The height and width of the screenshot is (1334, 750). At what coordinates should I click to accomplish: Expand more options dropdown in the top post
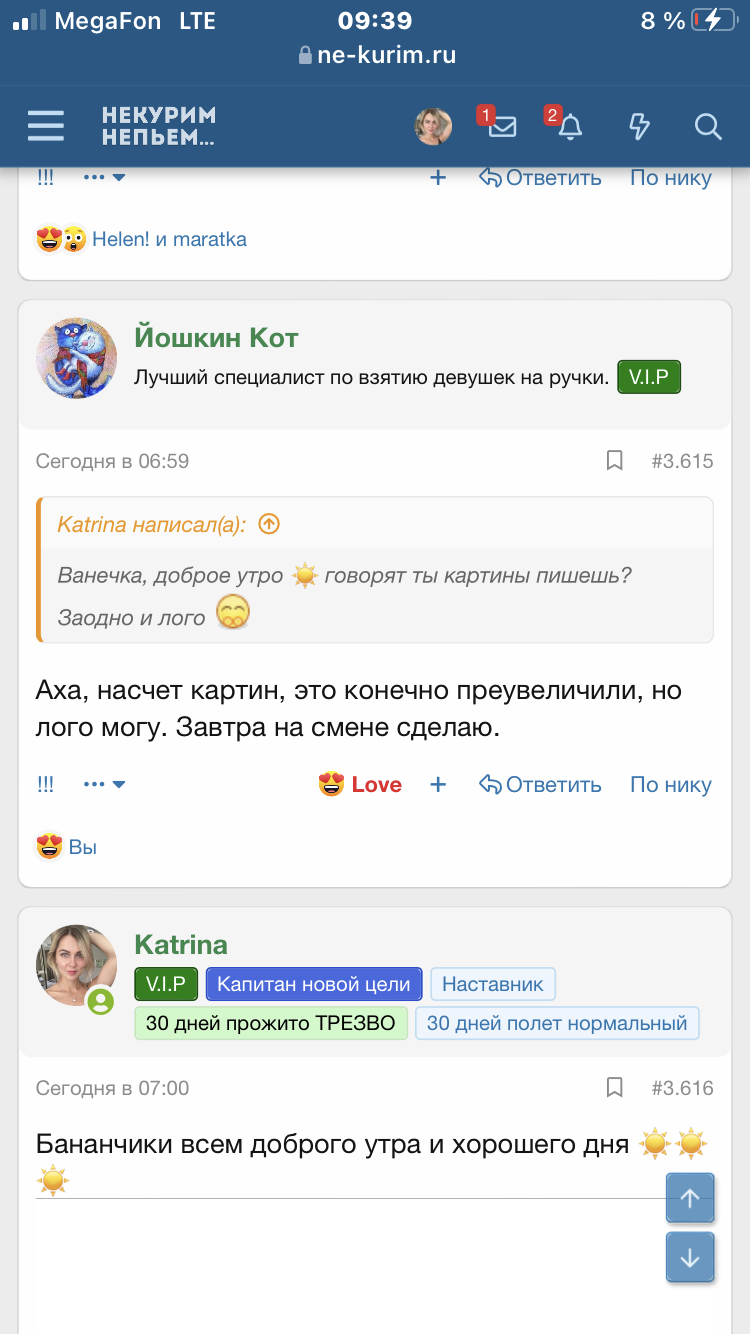104,178
